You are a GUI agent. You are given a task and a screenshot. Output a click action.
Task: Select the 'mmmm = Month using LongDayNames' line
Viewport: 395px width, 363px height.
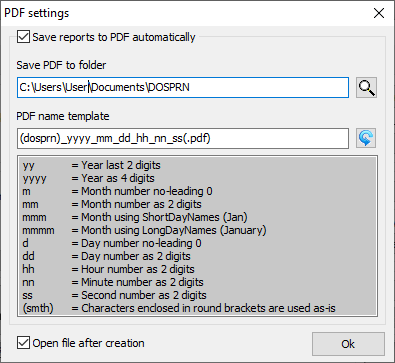(x=144, y=230)
